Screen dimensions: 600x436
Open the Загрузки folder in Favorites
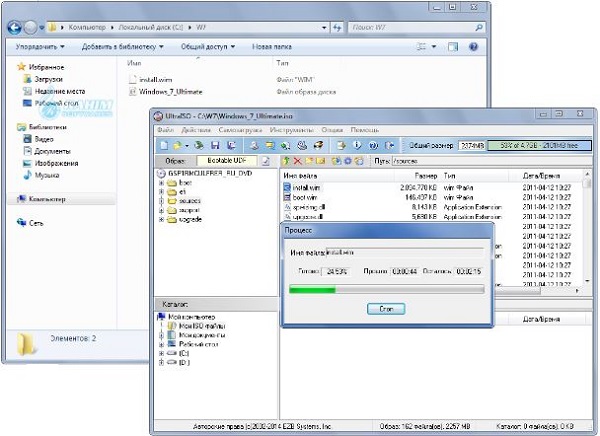[47, 78]
